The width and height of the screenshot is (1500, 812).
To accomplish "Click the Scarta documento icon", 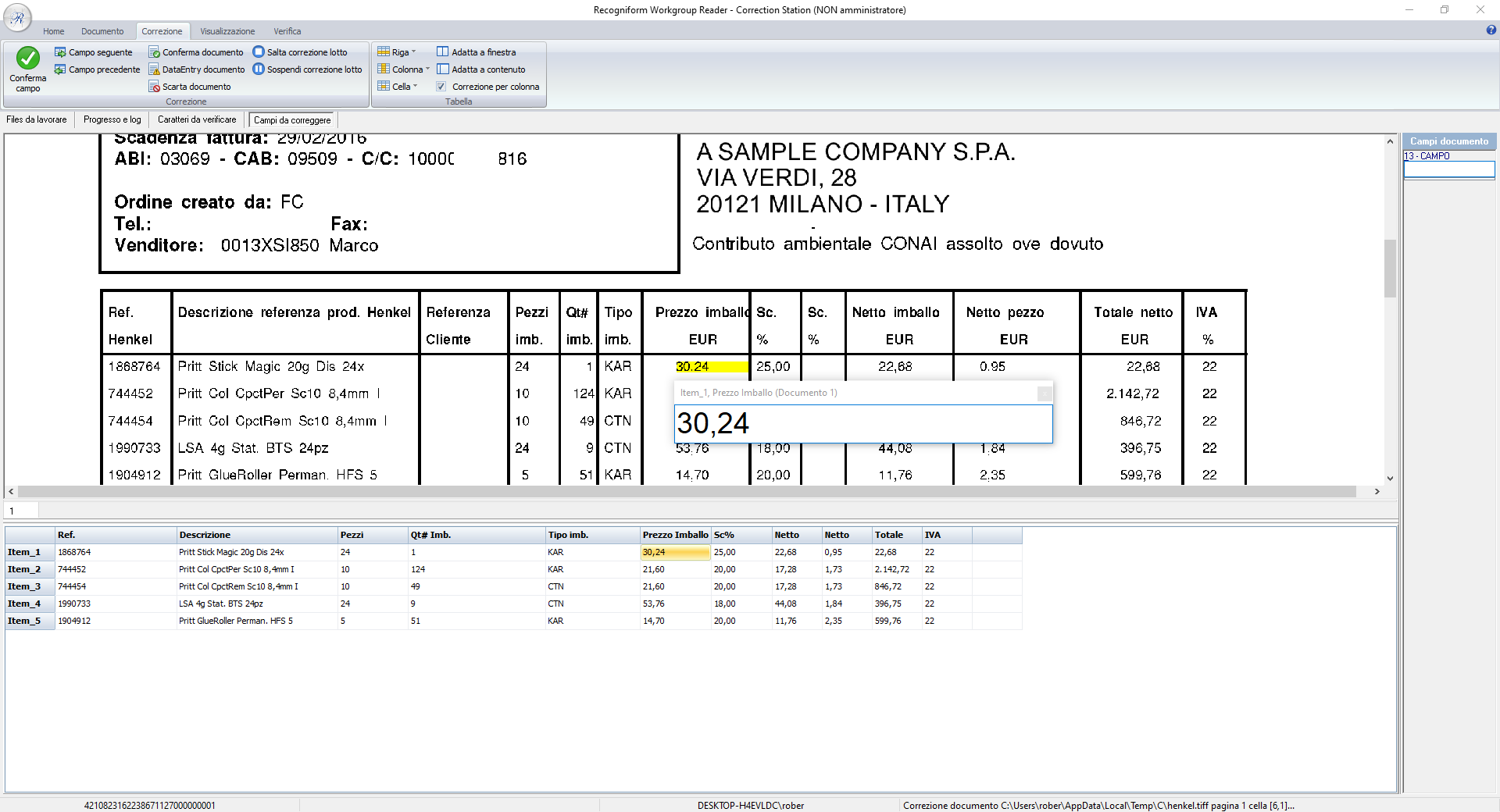I will pos(155,87).
